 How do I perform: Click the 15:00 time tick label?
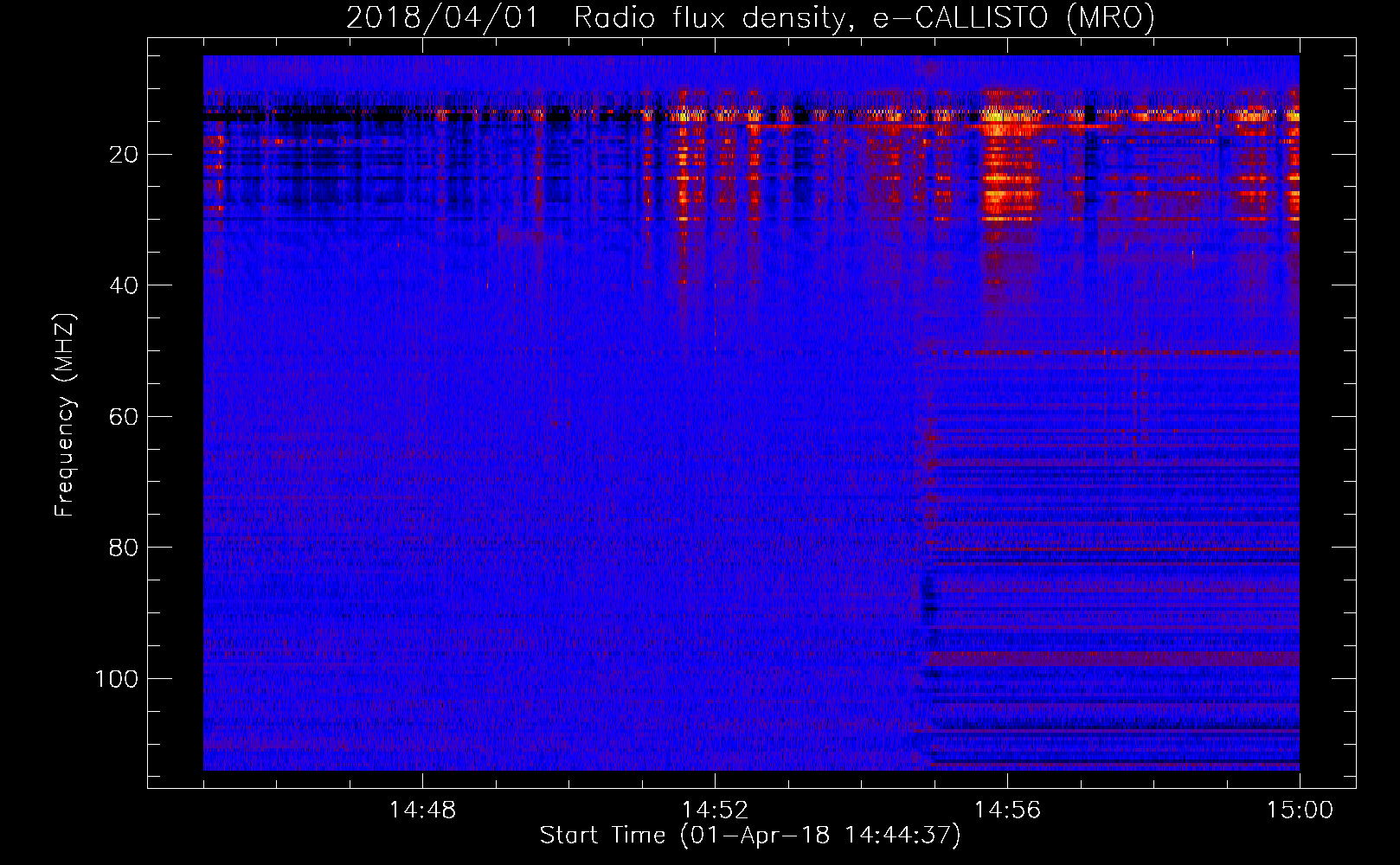pyautogui.click(x=1300, y=811)
